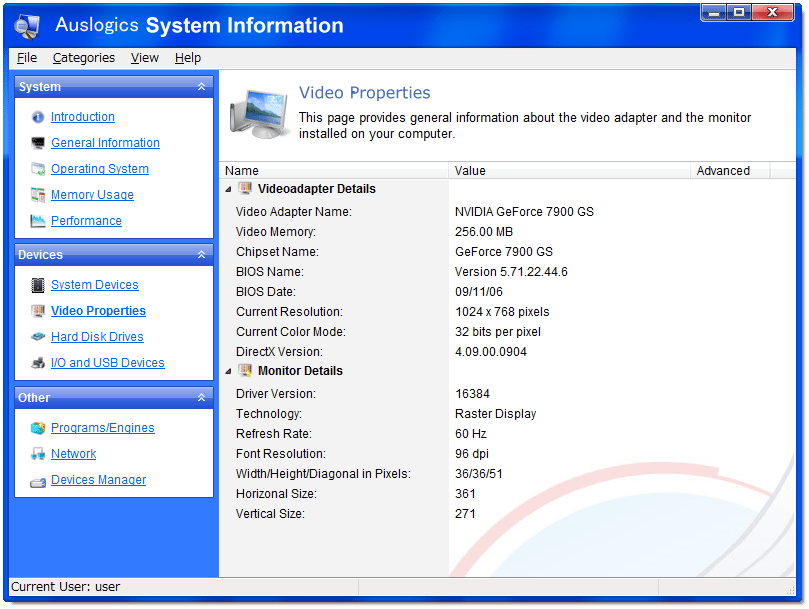809x609 pixels.
Task: Open Programs/Engines link
Action: tap(103, 428)
